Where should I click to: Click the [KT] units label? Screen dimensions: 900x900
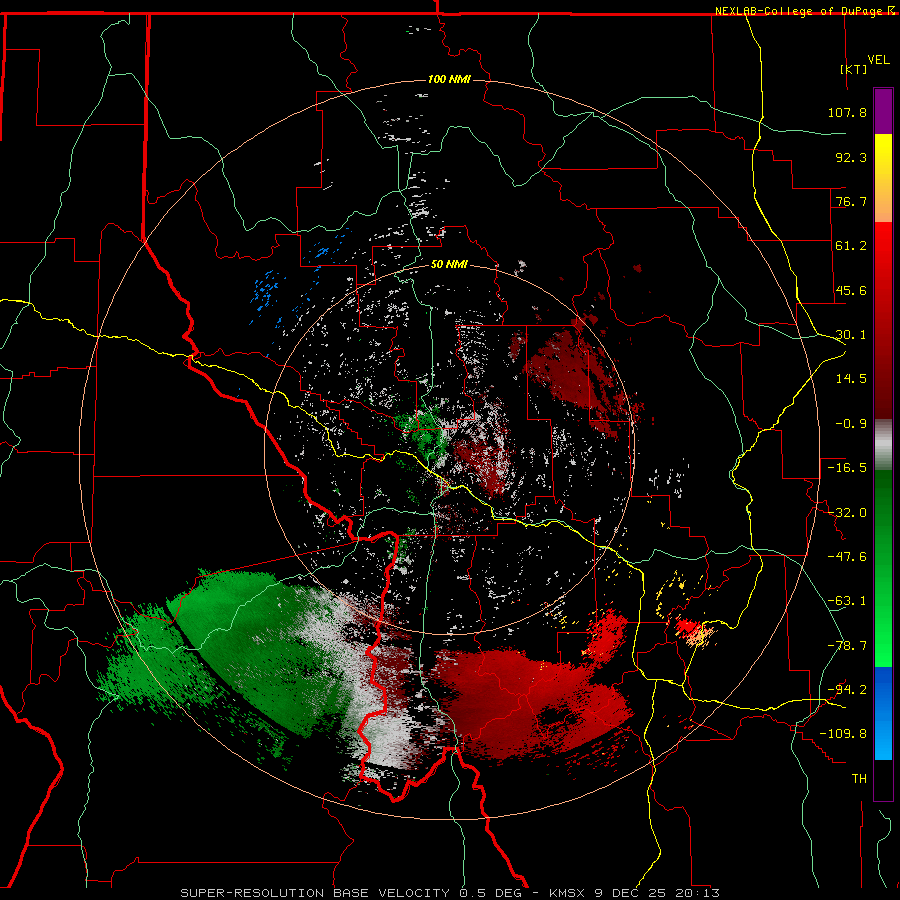click(854, 69)
